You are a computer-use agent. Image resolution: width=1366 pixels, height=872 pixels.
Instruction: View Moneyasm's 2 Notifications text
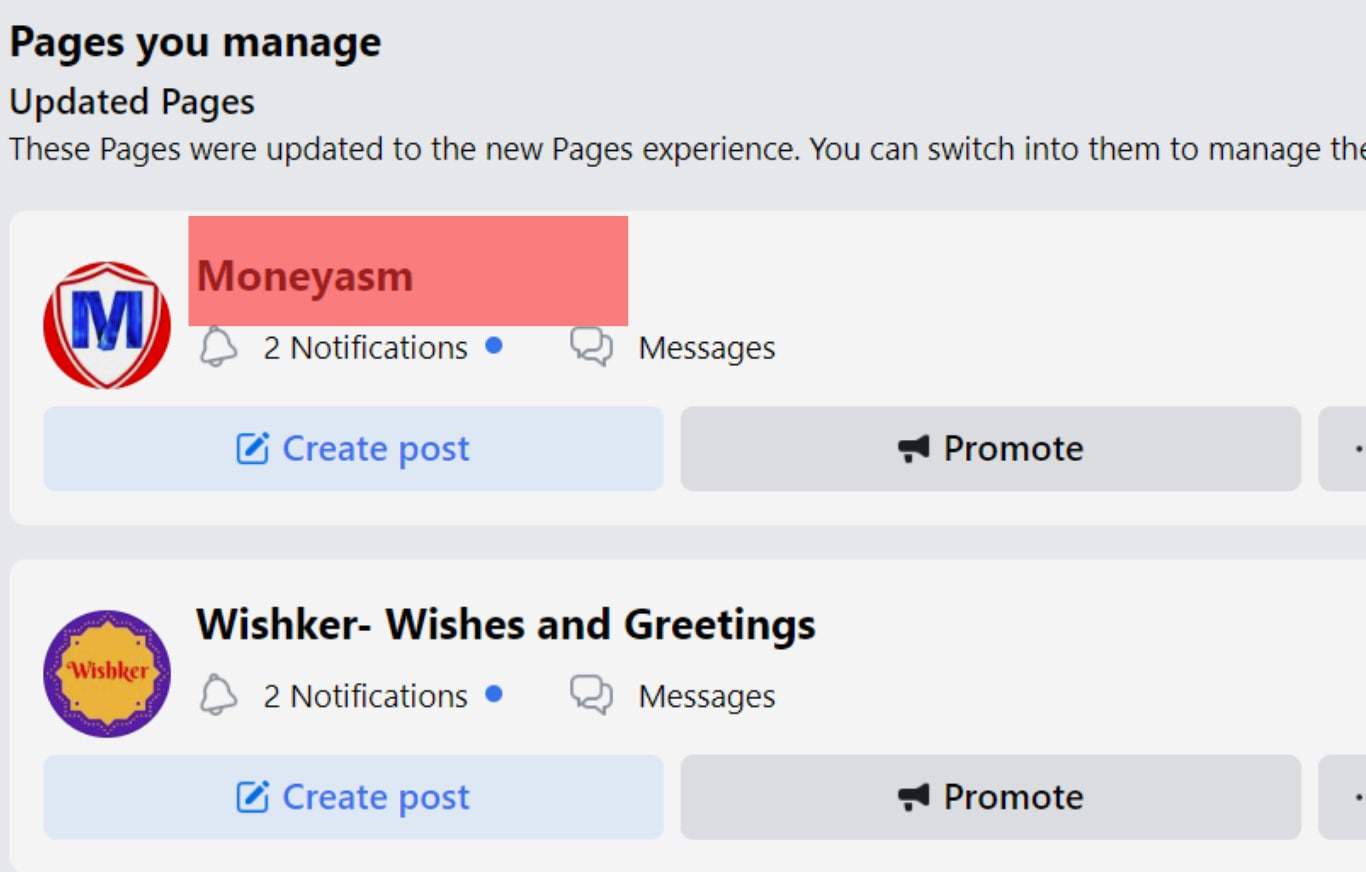coord(365,348)
